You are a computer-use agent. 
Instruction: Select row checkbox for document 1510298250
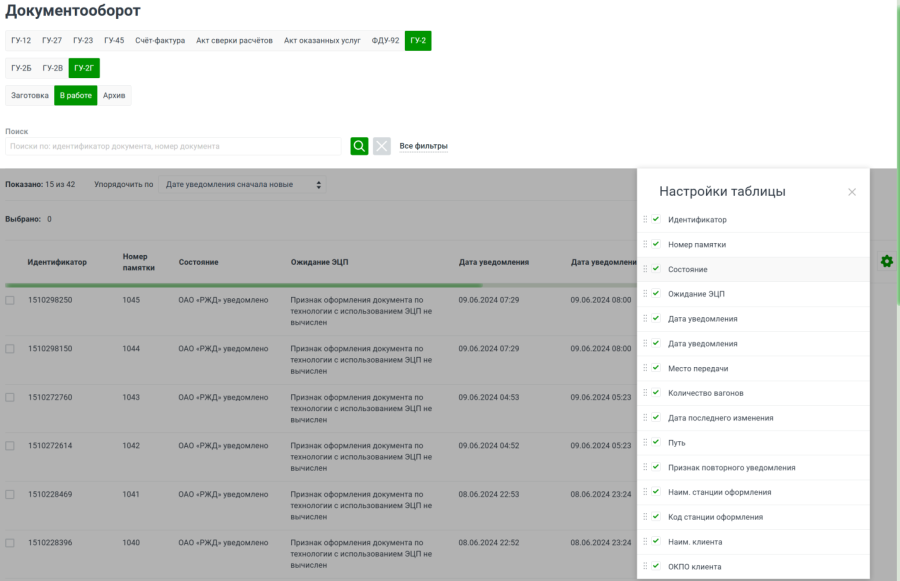pos(10,300)
